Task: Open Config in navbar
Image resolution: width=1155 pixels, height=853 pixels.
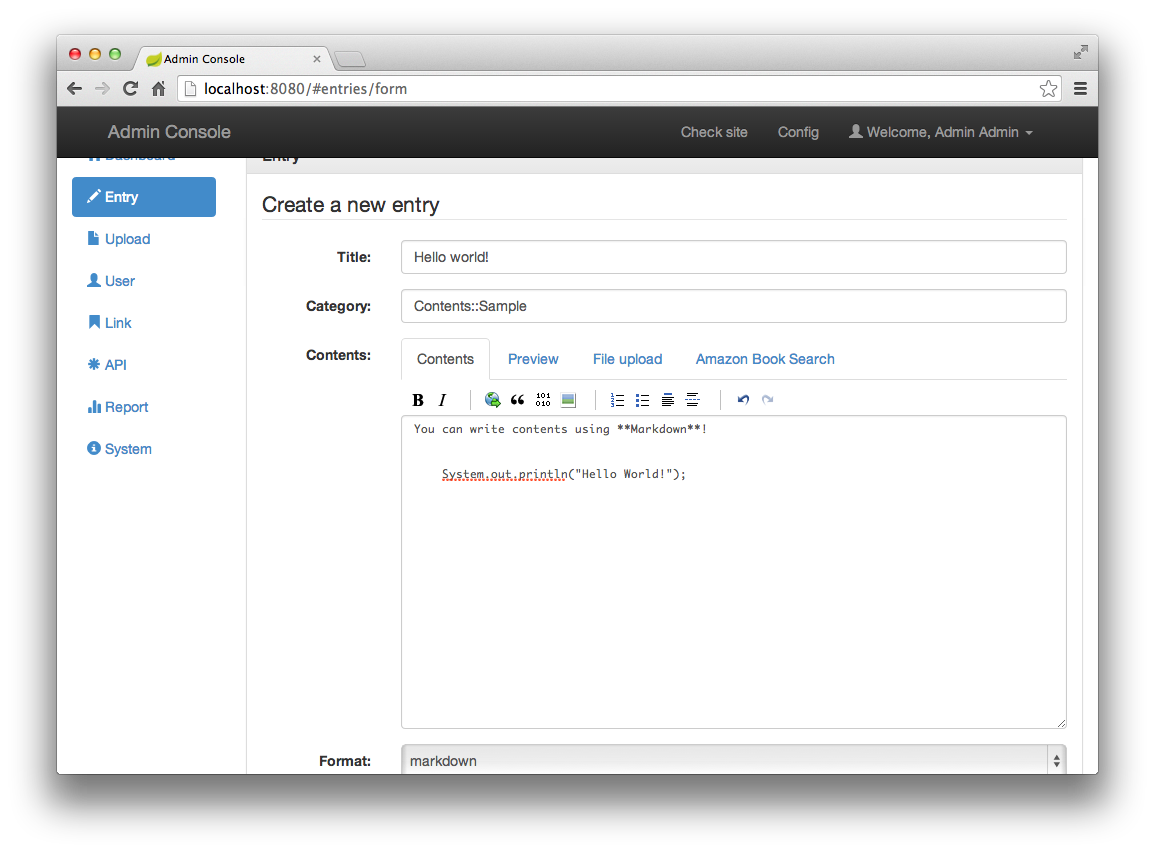Action: (798, 132)
